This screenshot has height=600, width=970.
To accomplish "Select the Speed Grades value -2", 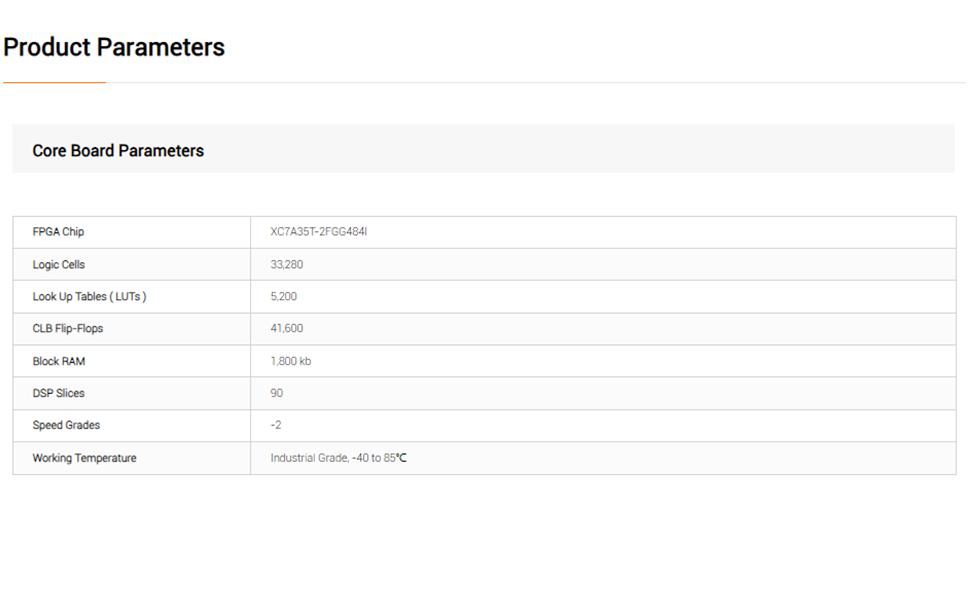I will coord(276,425).
